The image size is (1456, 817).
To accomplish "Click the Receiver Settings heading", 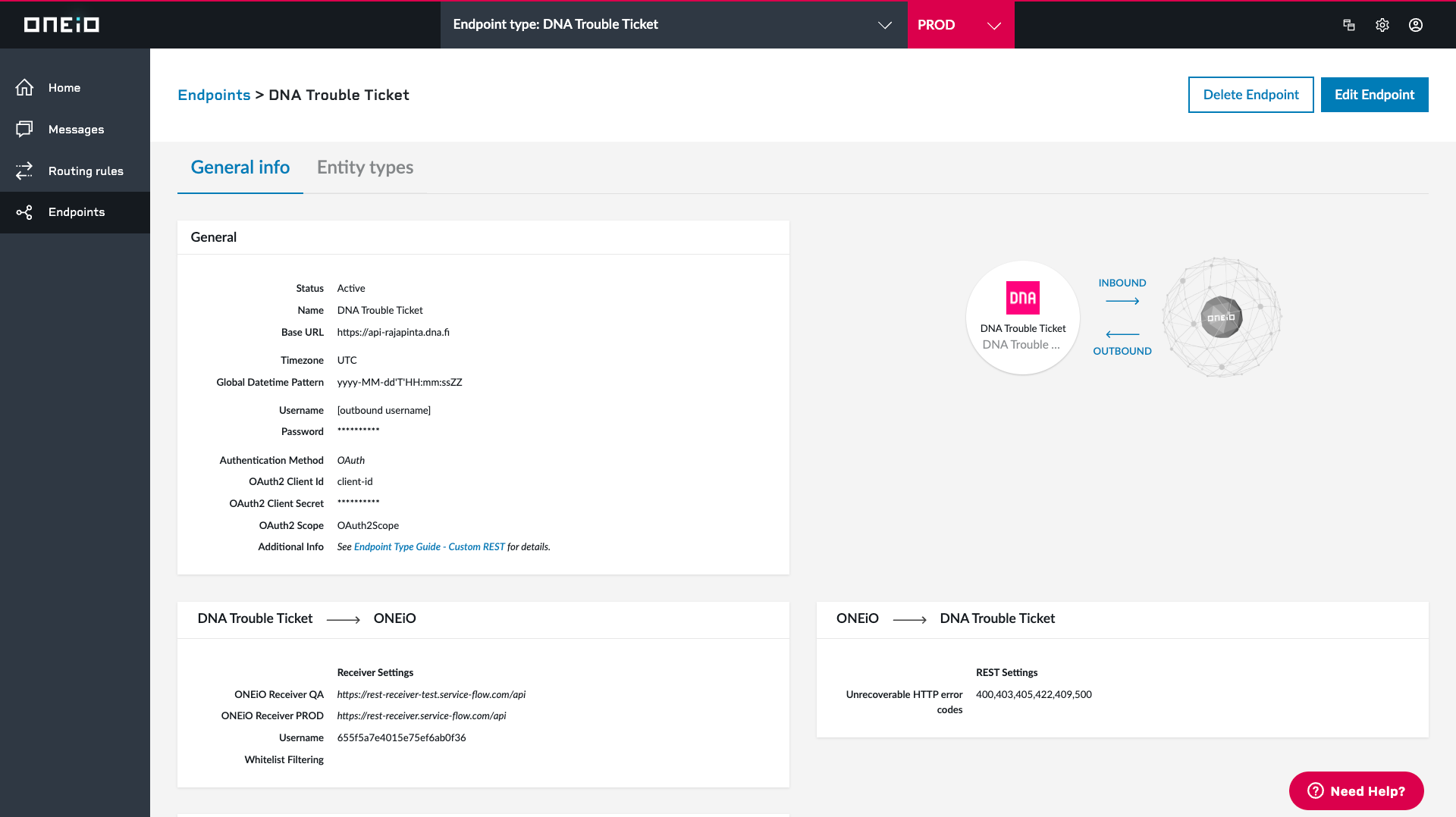I will pos(375,672).
